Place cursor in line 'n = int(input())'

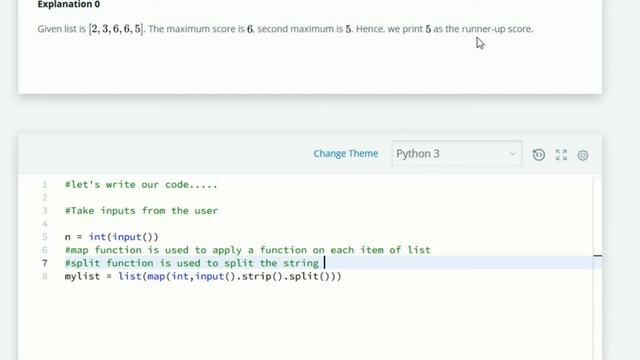pyautogui.click(x=111, y=237)
